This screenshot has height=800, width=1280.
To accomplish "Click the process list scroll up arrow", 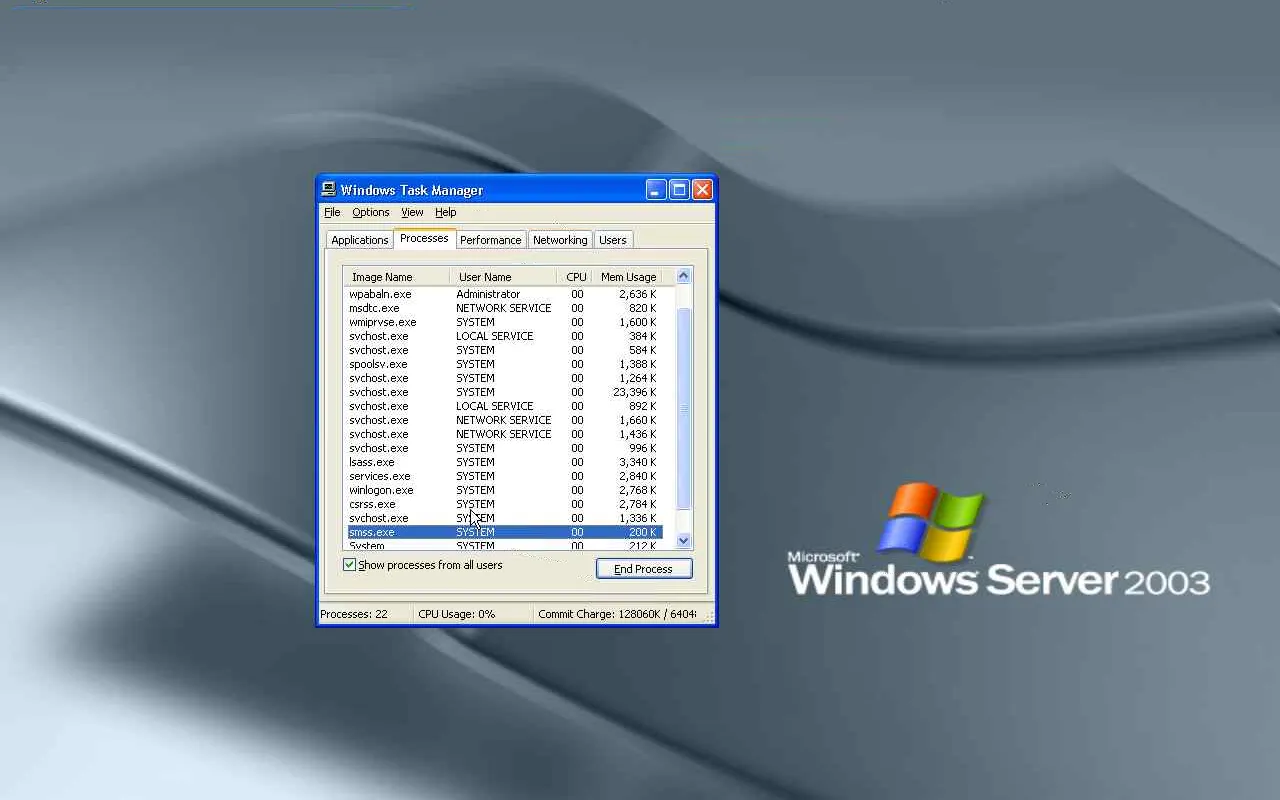I will [x=684, y=276].
